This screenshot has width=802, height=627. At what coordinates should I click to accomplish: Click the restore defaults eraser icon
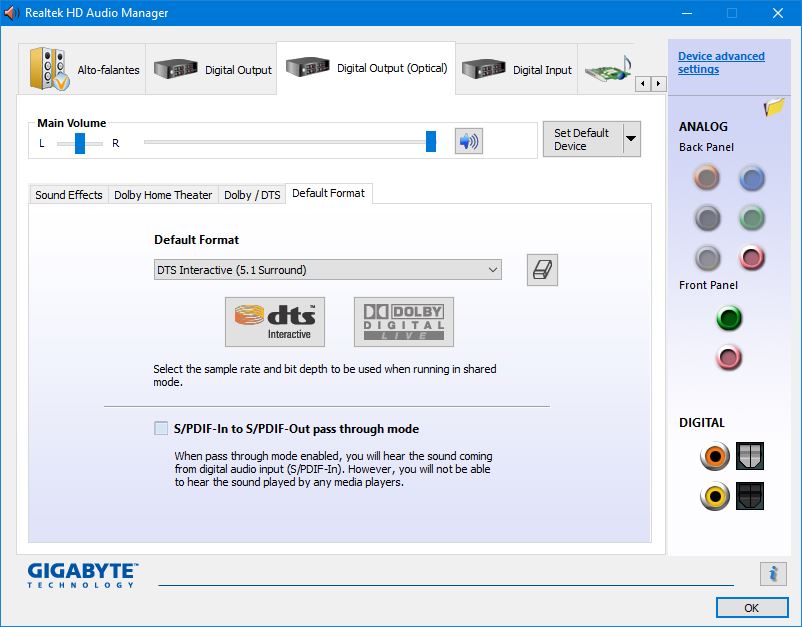pyautogui.click(x=542, y=270)
